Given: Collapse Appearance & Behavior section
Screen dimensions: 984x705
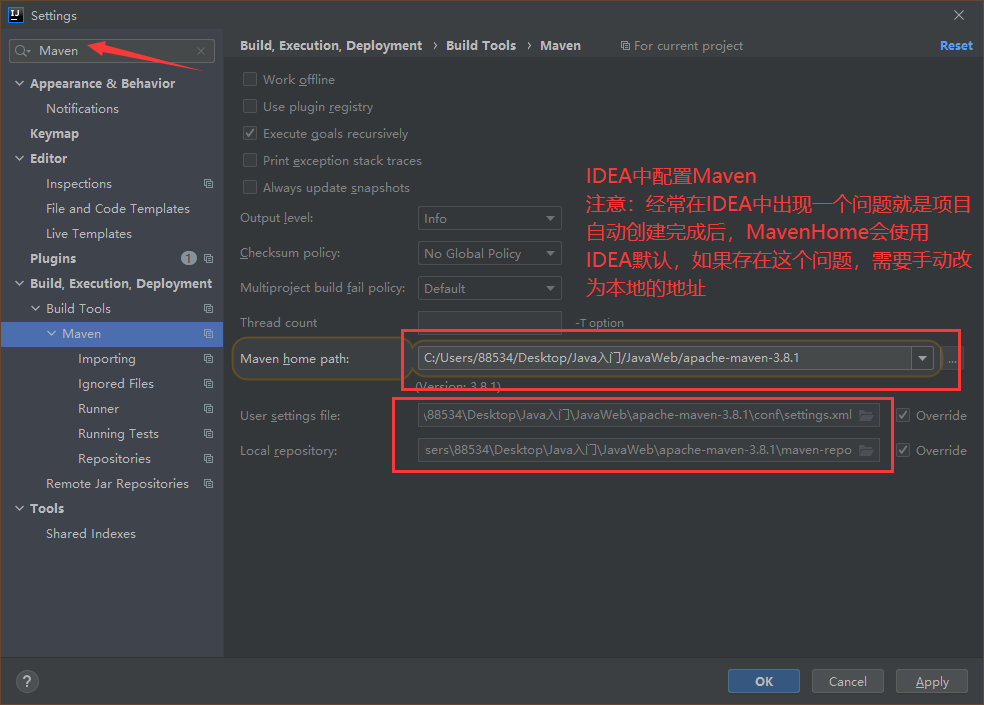Looking at the screenshot, I should pyautogui.click(x=19, y=83).
